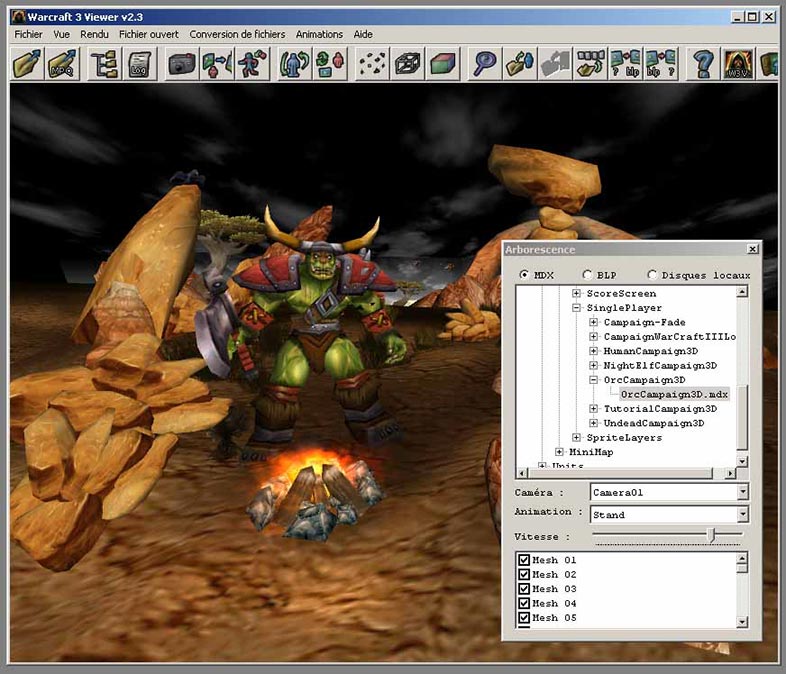Toggle the tree structure toolbar icon
This screenshot has height=674, width=786.
(x=104, y=63)
